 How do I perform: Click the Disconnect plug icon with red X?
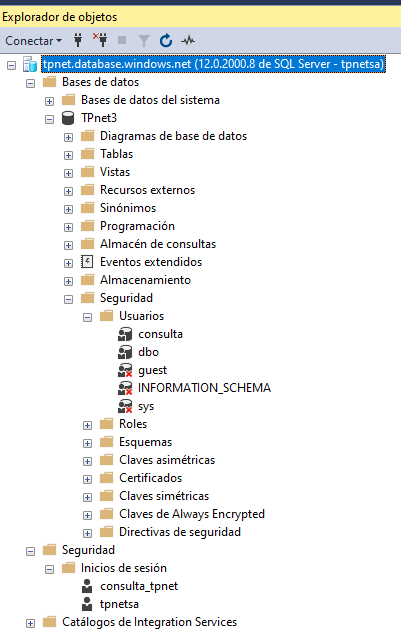(100, 40)
